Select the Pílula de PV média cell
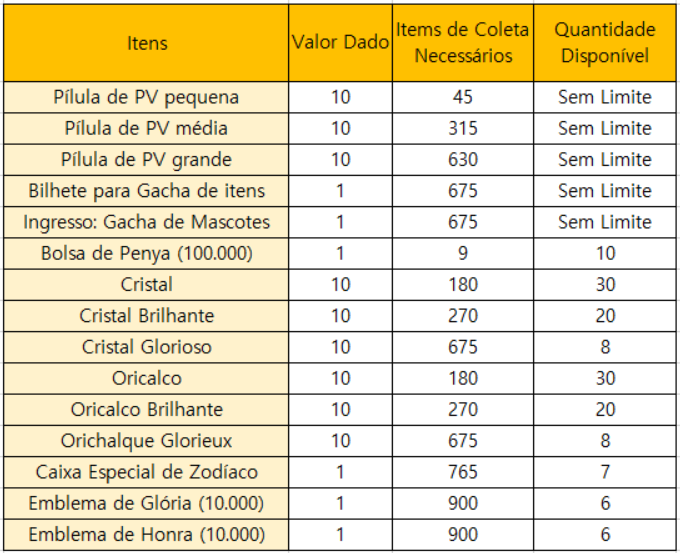Viewport: 680px width, 553px height. tap(147, 128)
